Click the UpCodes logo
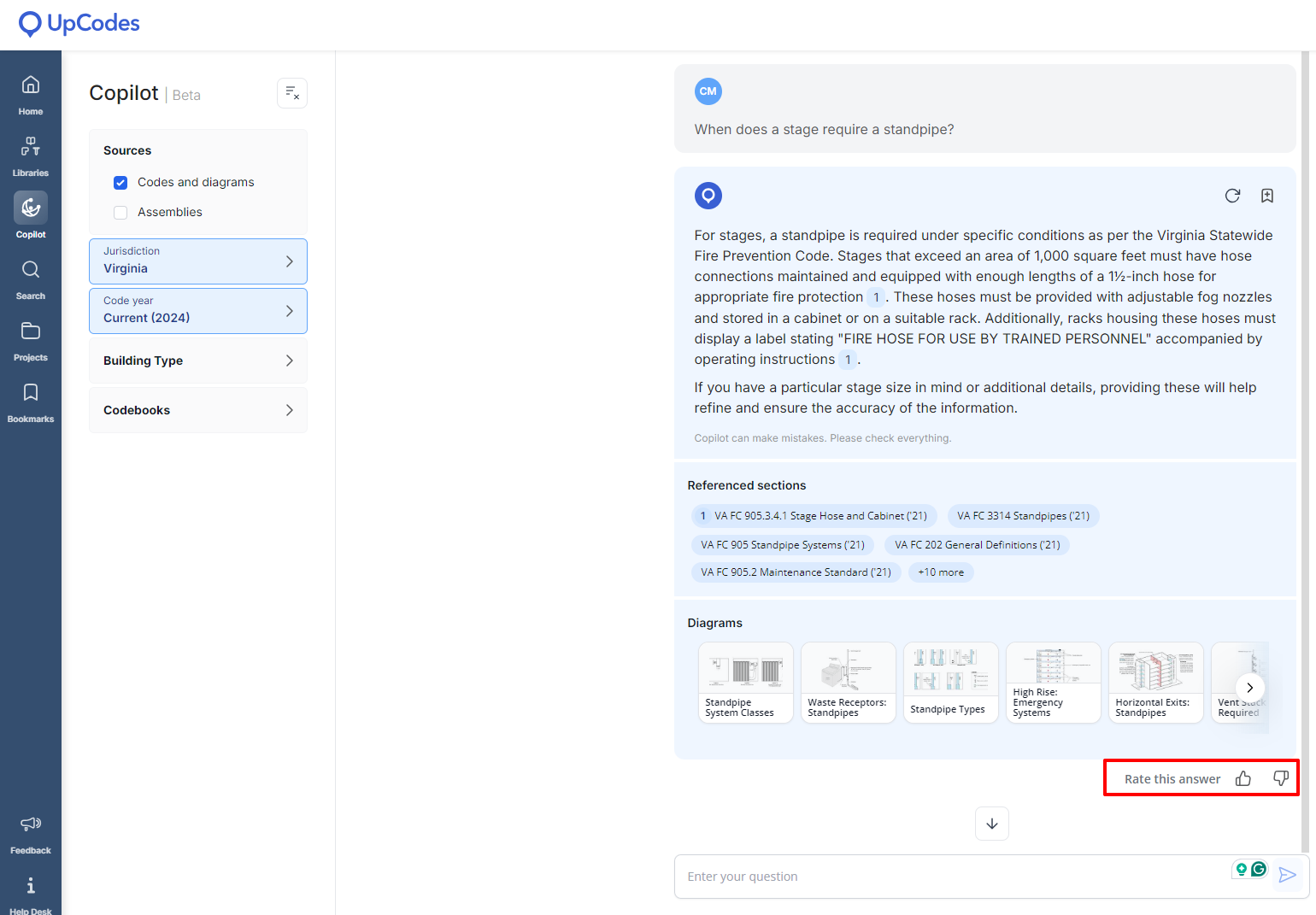 pos(79,24)
